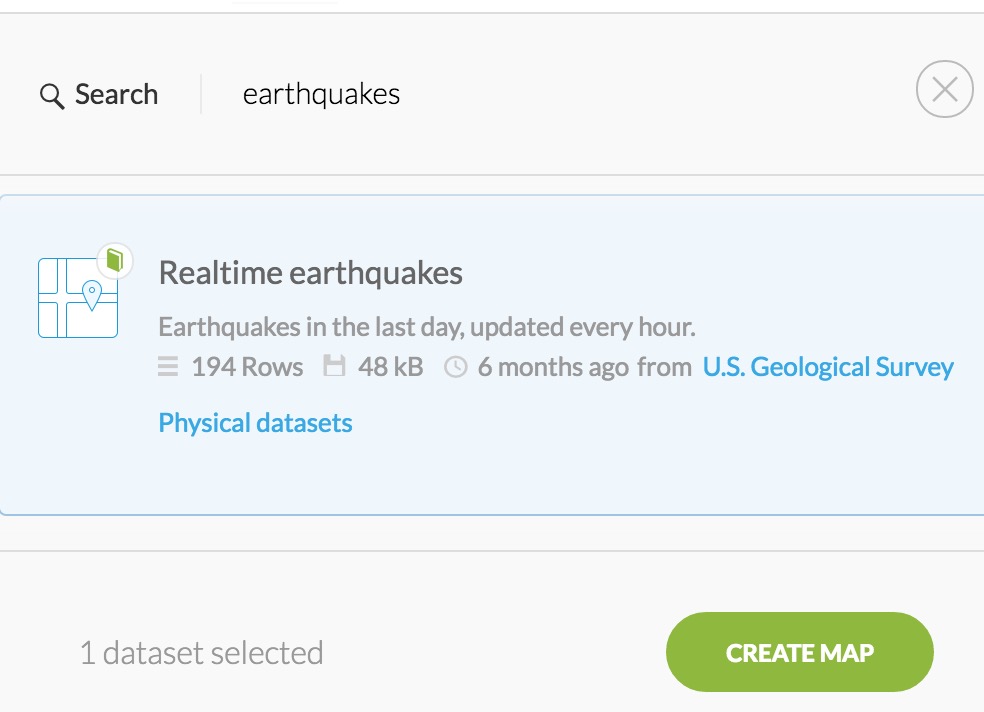The image size is (984, 712).
Task: Click the "Search" label
Action: 116,95
